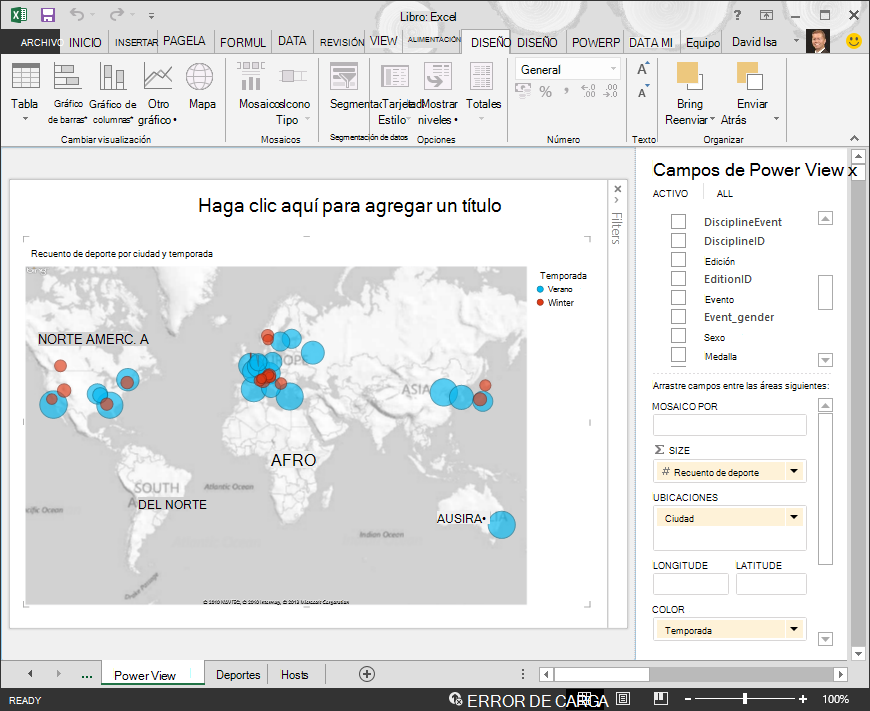Select the Mapa visualization icon

(x=200, y=77)
